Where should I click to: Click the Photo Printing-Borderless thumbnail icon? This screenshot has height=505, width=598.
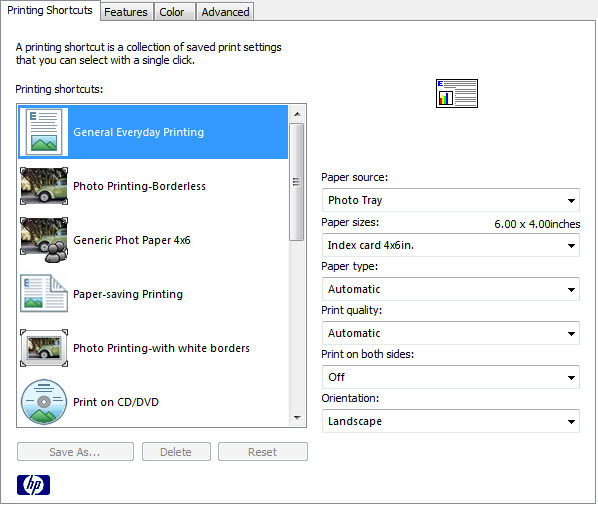pyautogui.click(x=44, y=186)
